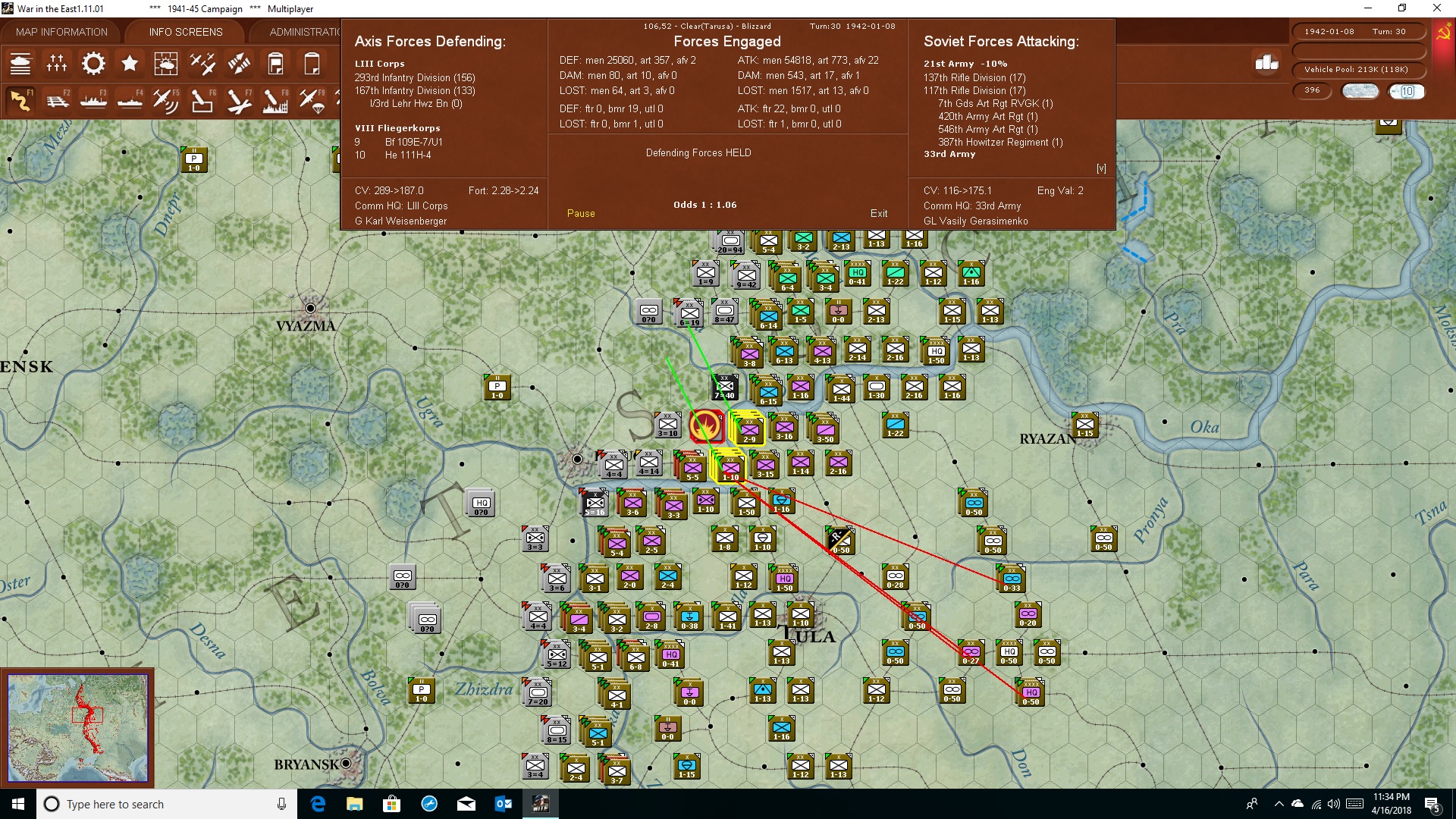
Task: Click the P 1-0 partisan counter near Ugra
Action: pos(497,388)
